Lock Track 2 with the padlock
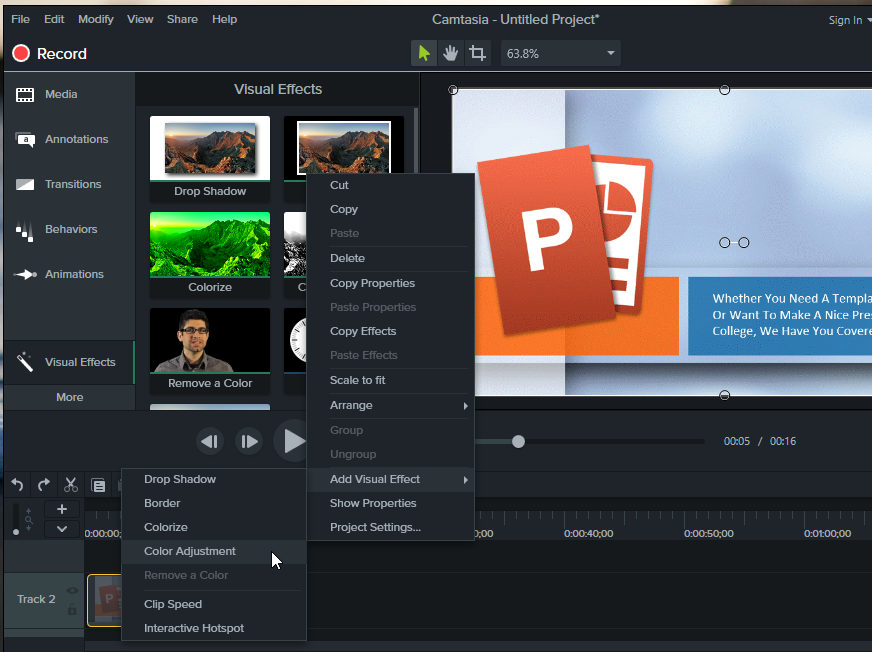This screenshot has height=652, width=872. pyautogui.click(x=72, y=609)
